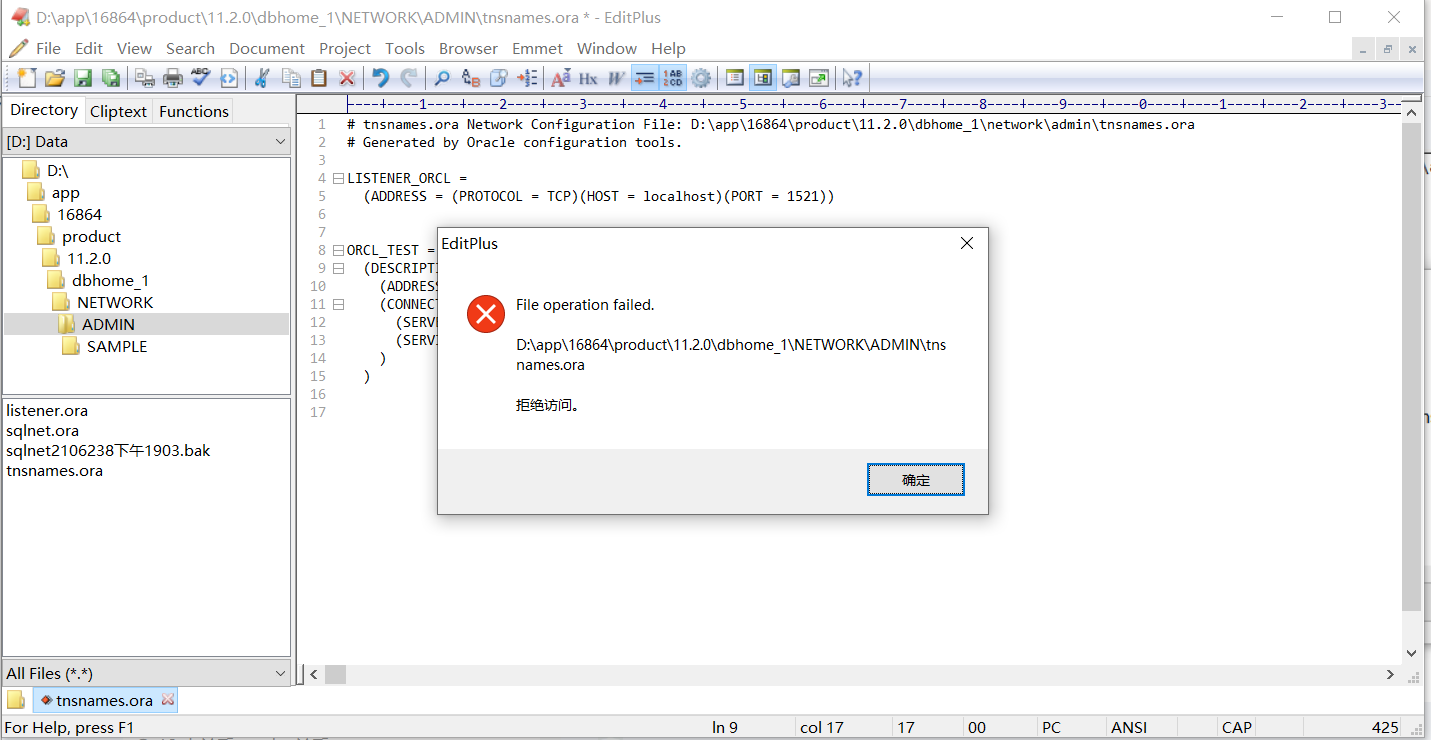The height and width of the screenshot is (740, 1431).
Task: Open the Replace (A to B) tool
Action: pyautogui.click(x=470, y=77)
